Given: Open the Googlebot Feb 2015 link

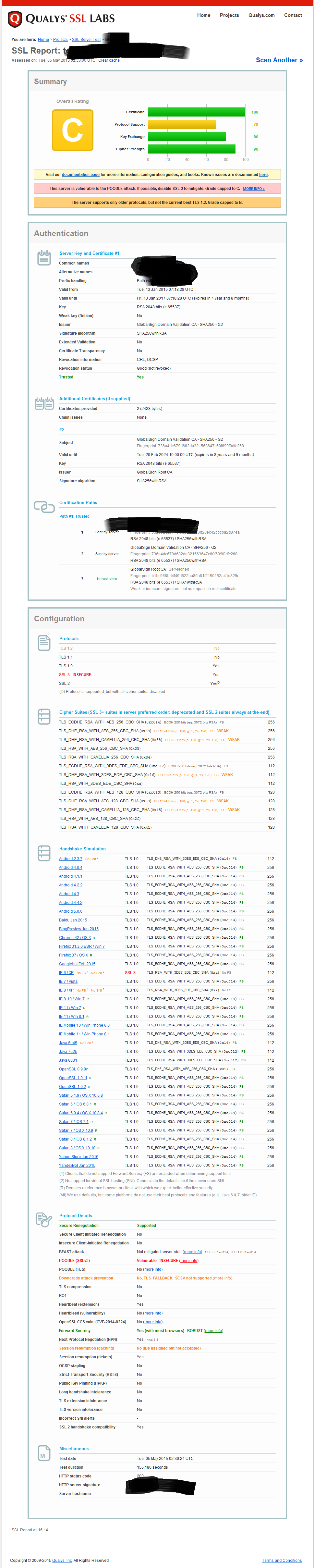Looking at the screenshot, I should pyautogui.click(x=77, y=964).
